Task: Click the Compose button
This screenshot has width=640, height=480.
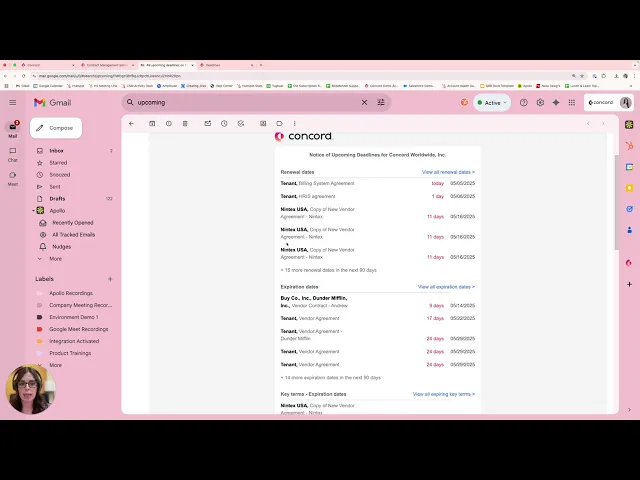Action: [56, 128]
